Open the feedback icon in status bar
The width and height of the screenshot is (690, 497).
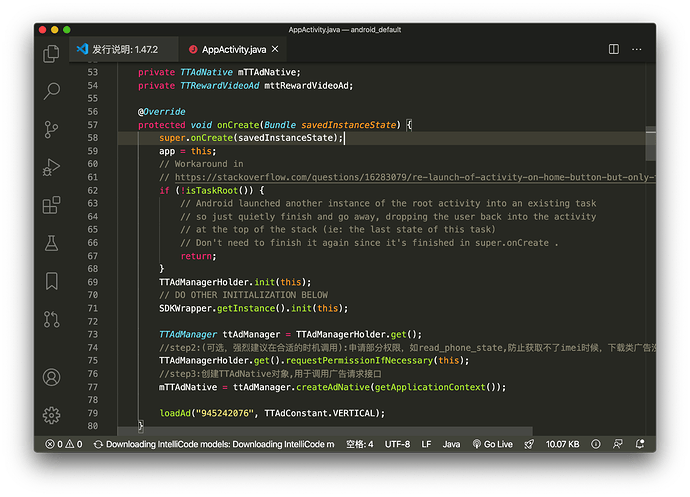click(618, 444)
